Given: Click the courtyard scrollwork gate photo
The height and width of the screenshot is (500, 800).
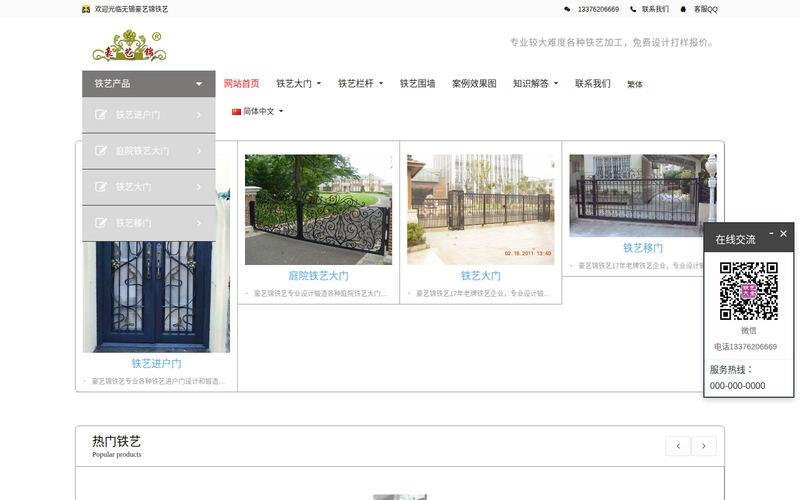Looking at the screenshot, I should coord(318,210).
